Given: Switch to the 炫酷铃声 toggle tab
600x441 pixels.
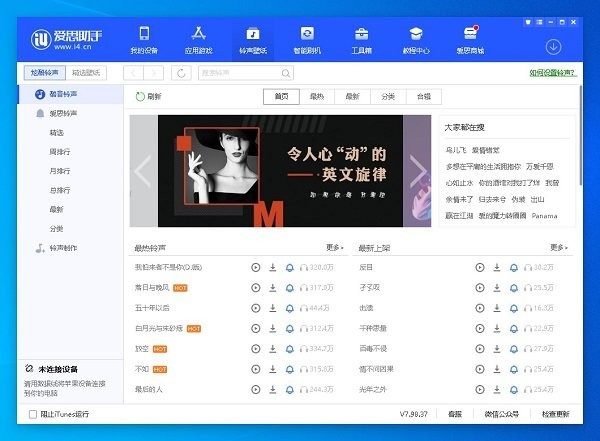Looking at the screenshot, I should [x=45, y=73].
